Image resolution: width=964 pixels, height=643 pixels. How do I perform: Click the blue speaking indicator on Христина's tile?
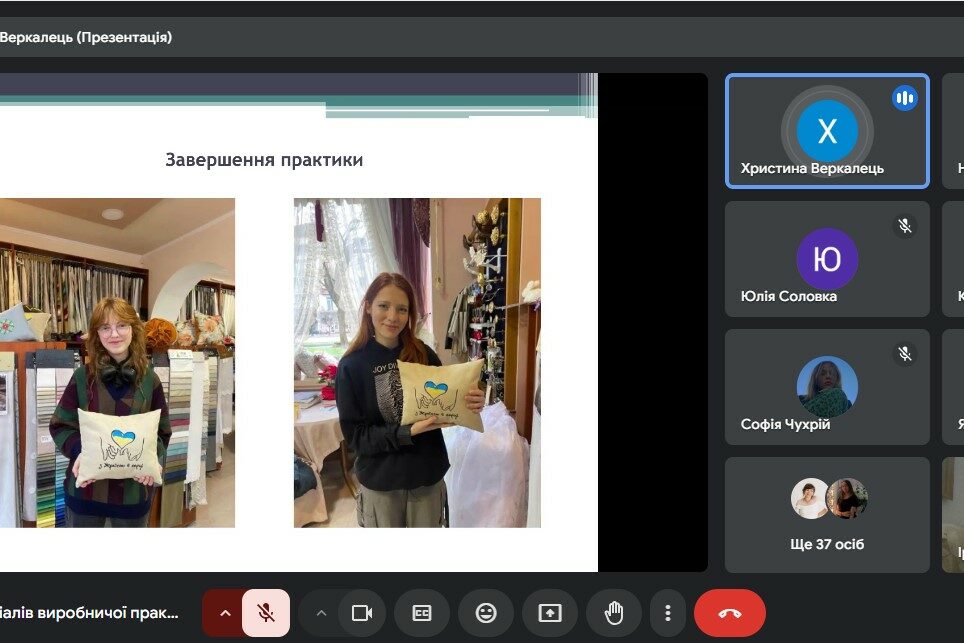[x=904, y=98]
